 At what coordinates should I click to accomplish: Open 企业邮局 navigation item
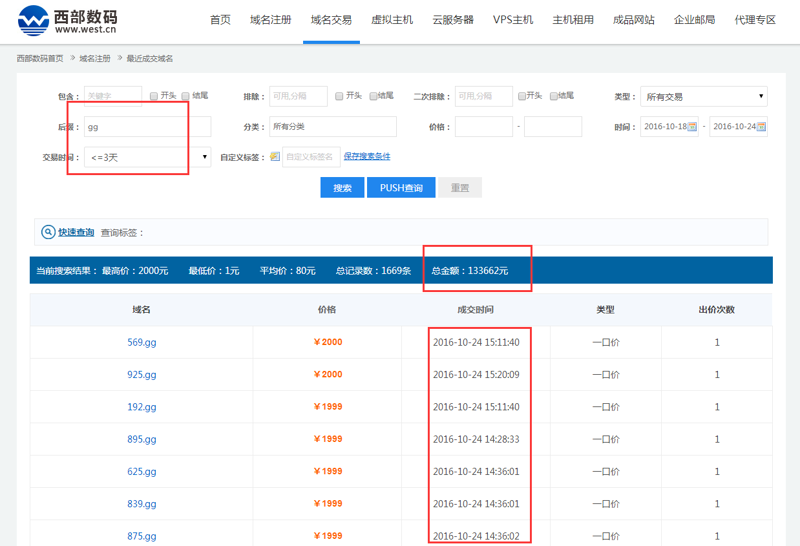pos(694,20)
